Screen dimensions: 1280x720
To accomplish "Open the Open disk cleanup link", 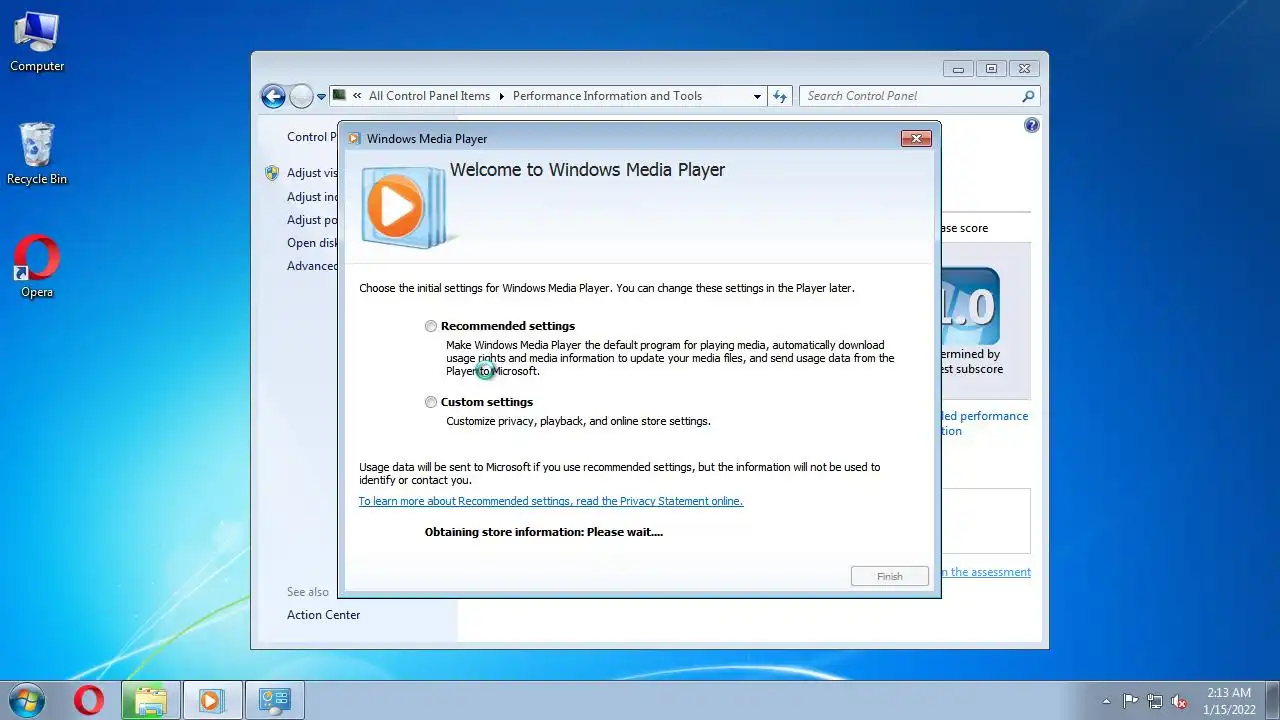I will (312, 243).
